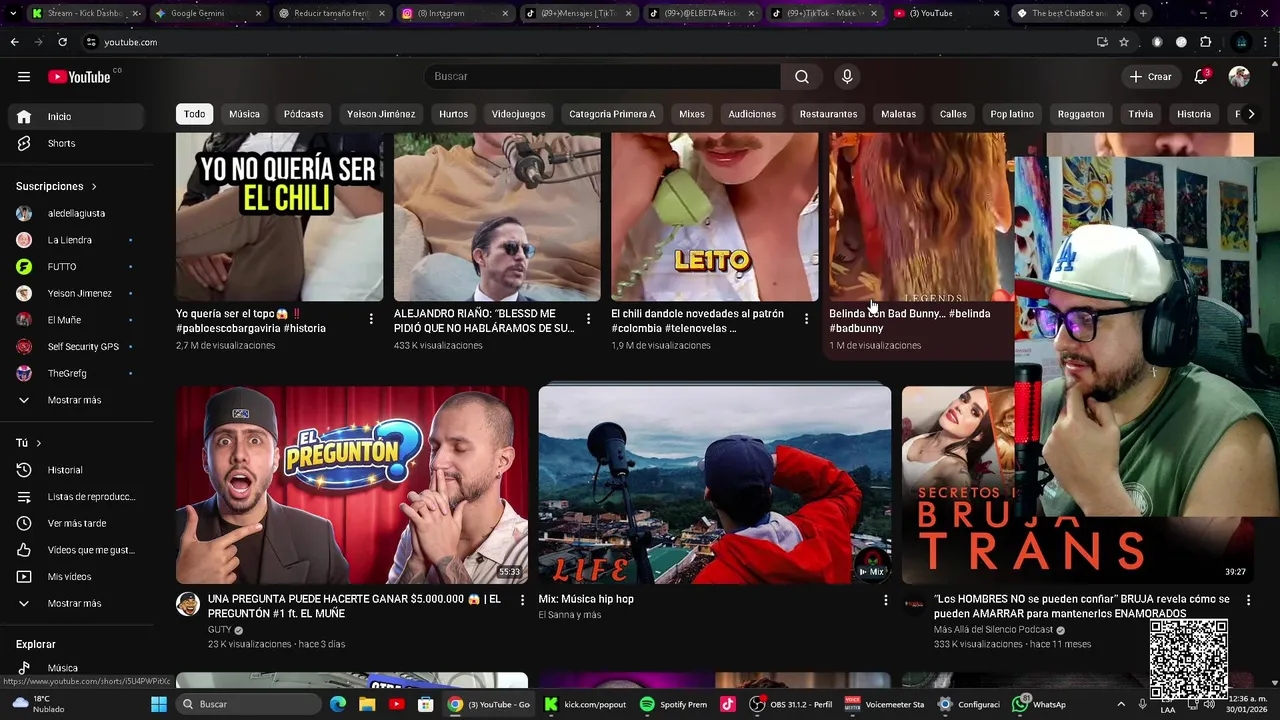The height and width of the screenshot is (720, 1280).
Task: Select the Reggaeton filter chip
Action: tap(1081, 114)
